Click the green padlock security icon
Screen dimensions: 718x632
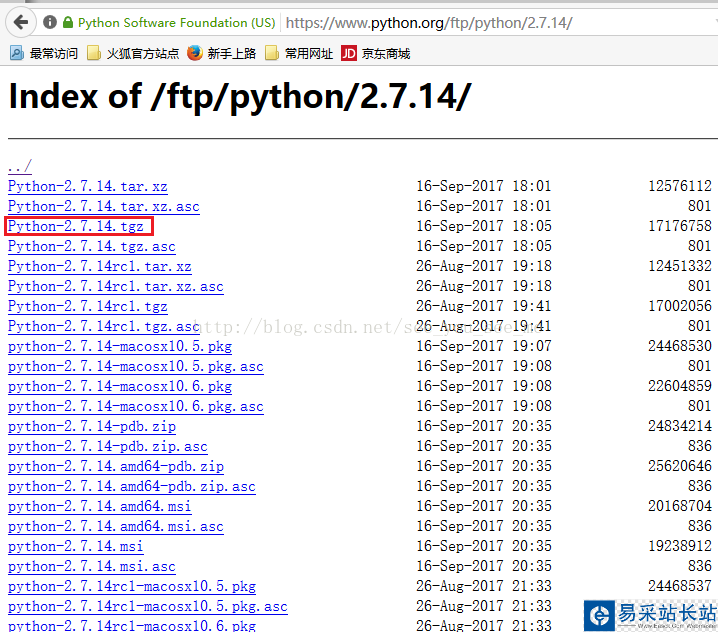click(x=68, y=22)
